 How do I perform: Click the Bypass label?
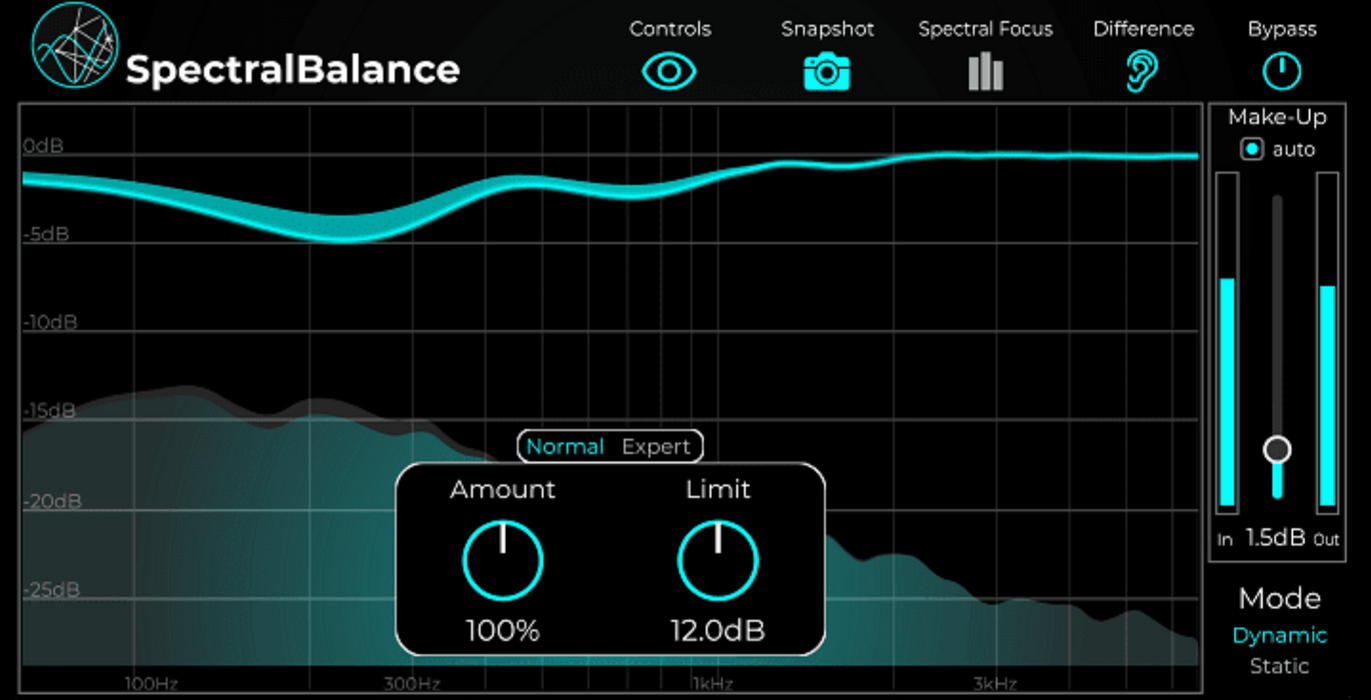tap(1282, 30)
